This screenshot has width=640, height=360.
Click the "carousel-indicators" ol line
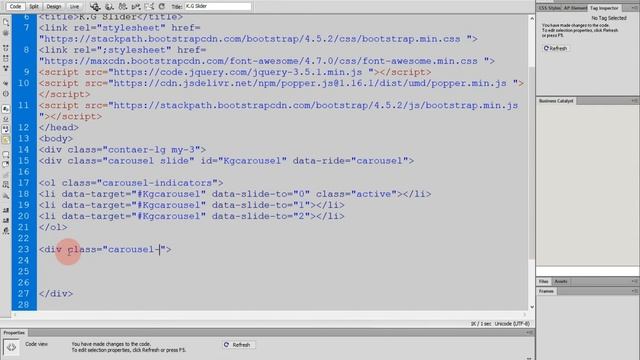tap(131, 183)
